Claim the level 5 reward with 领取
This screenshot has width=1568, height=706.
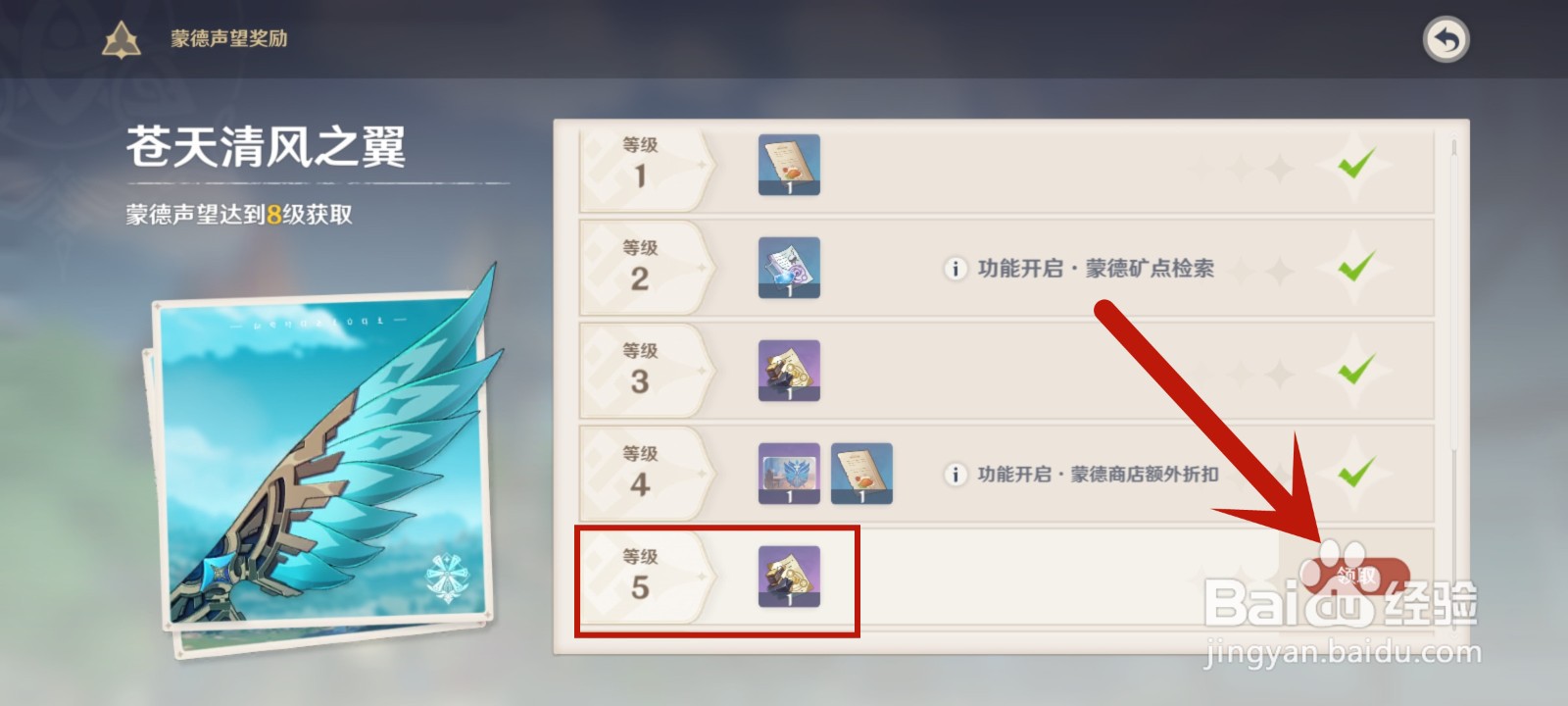pyautogui.click(x=1357, y=576)
